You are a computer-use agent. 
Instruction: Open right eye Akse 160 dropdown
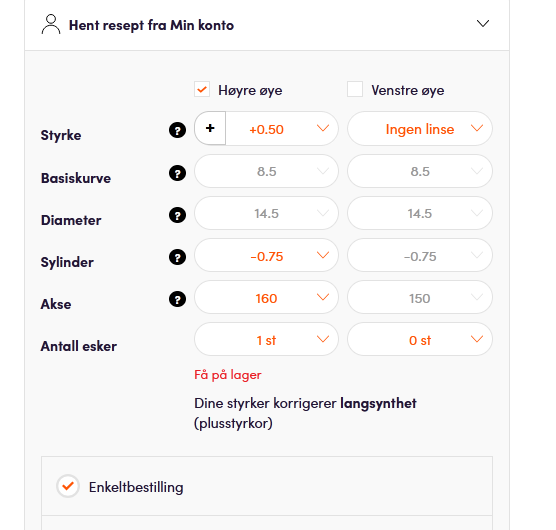point(266,297)
